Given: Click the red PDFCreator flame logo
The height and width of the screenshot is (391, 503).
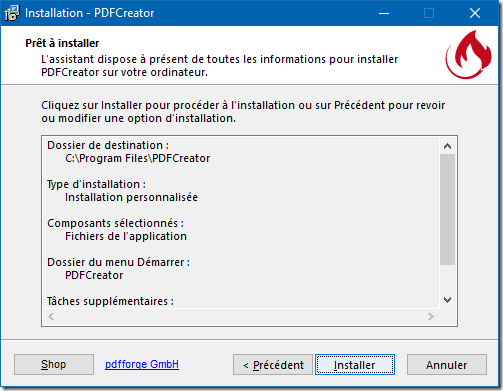Looking at the screenshot, I should pyautogui.click(x=468, y=55).
